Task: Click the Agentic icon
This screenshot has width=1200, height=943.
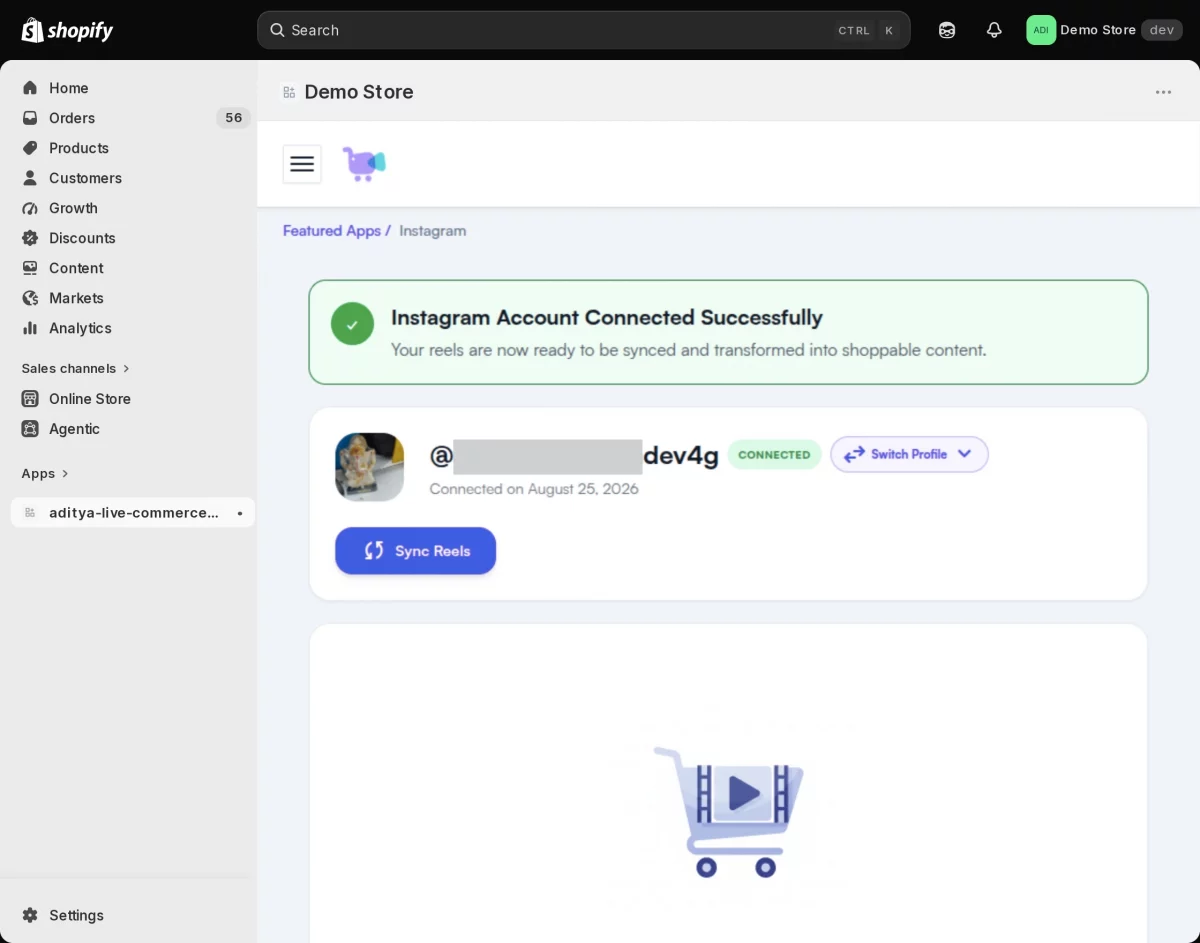Action: [x=30, y=429]
